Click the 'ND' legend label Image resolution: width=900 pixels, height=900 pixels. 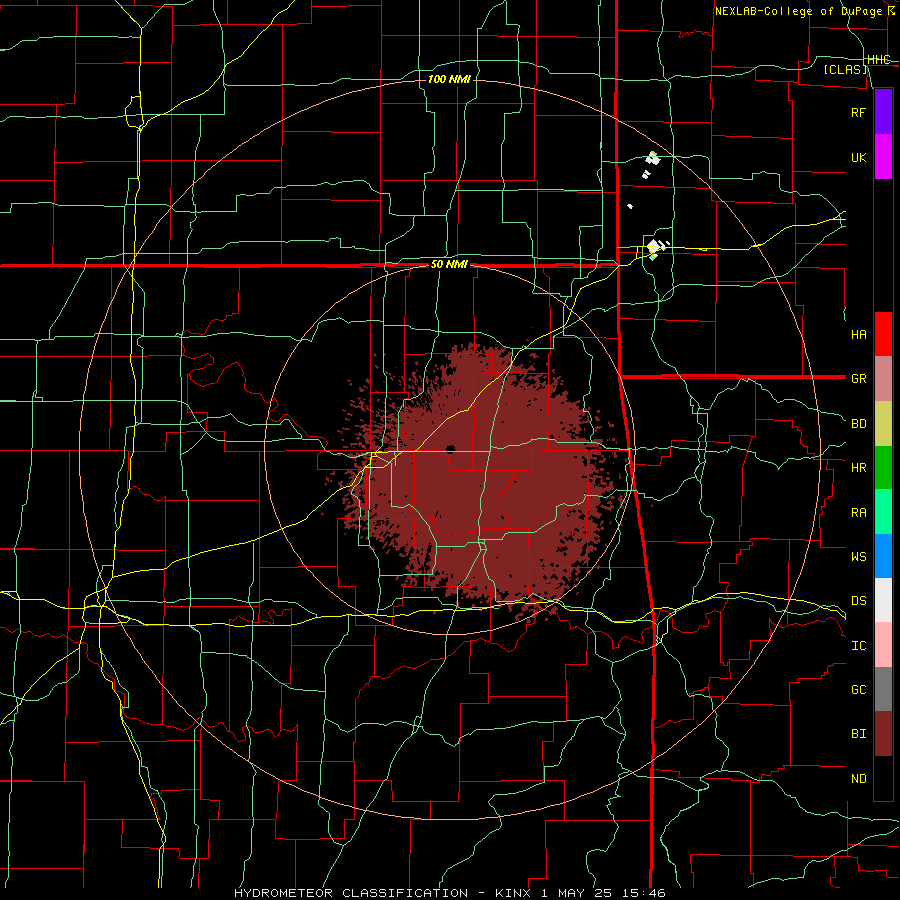tap(859, 779)
